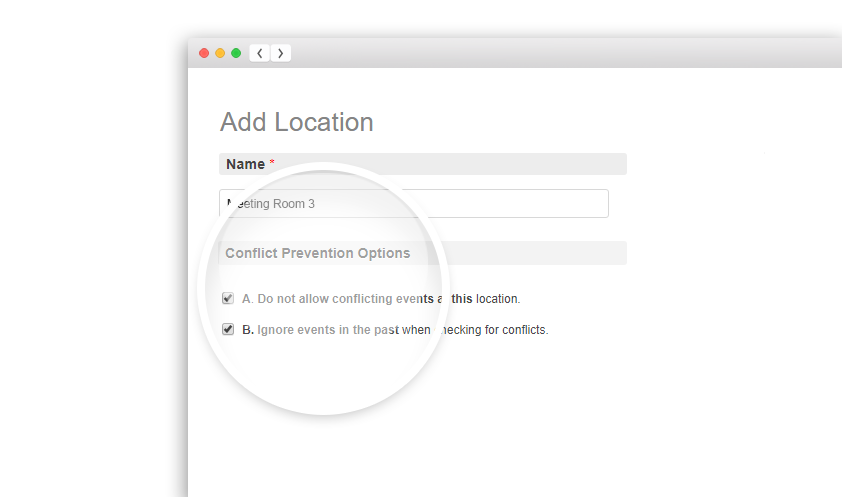
Task: Click the Conflict Prevention Options section header
Action: tap(317, 253)
